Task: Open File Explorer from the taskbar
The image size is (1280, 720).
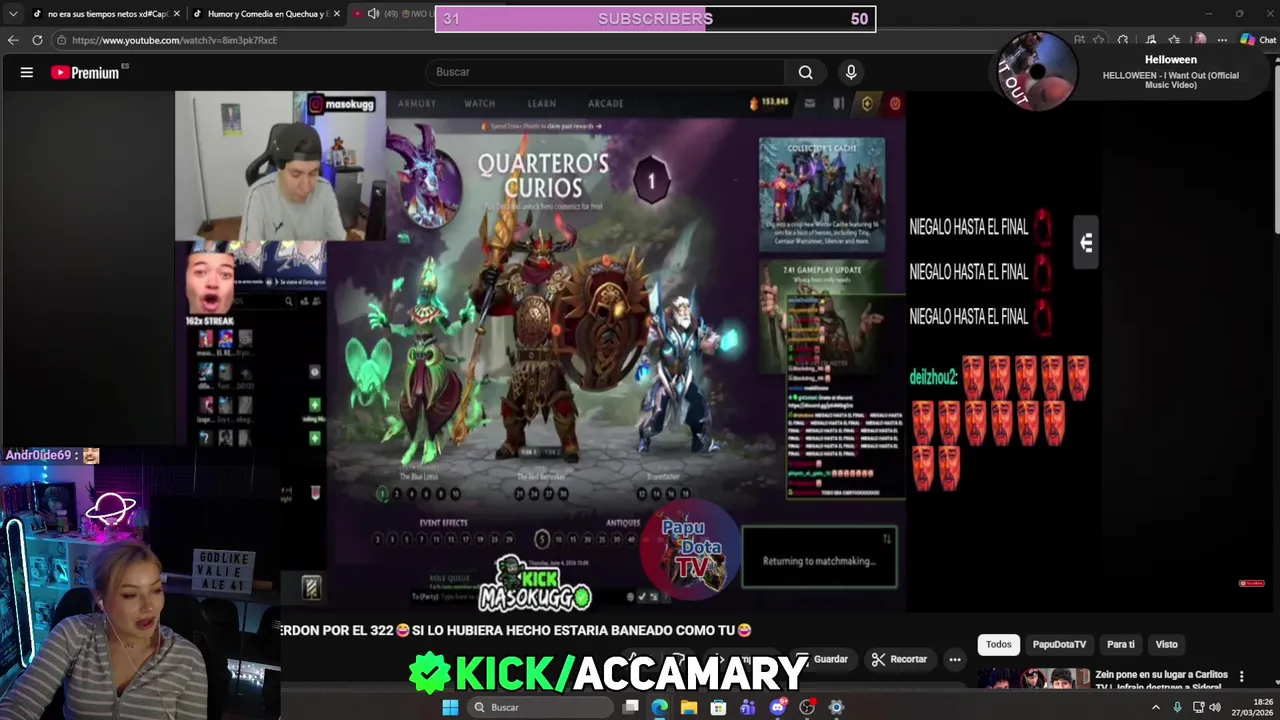Action: pos(689,707)
